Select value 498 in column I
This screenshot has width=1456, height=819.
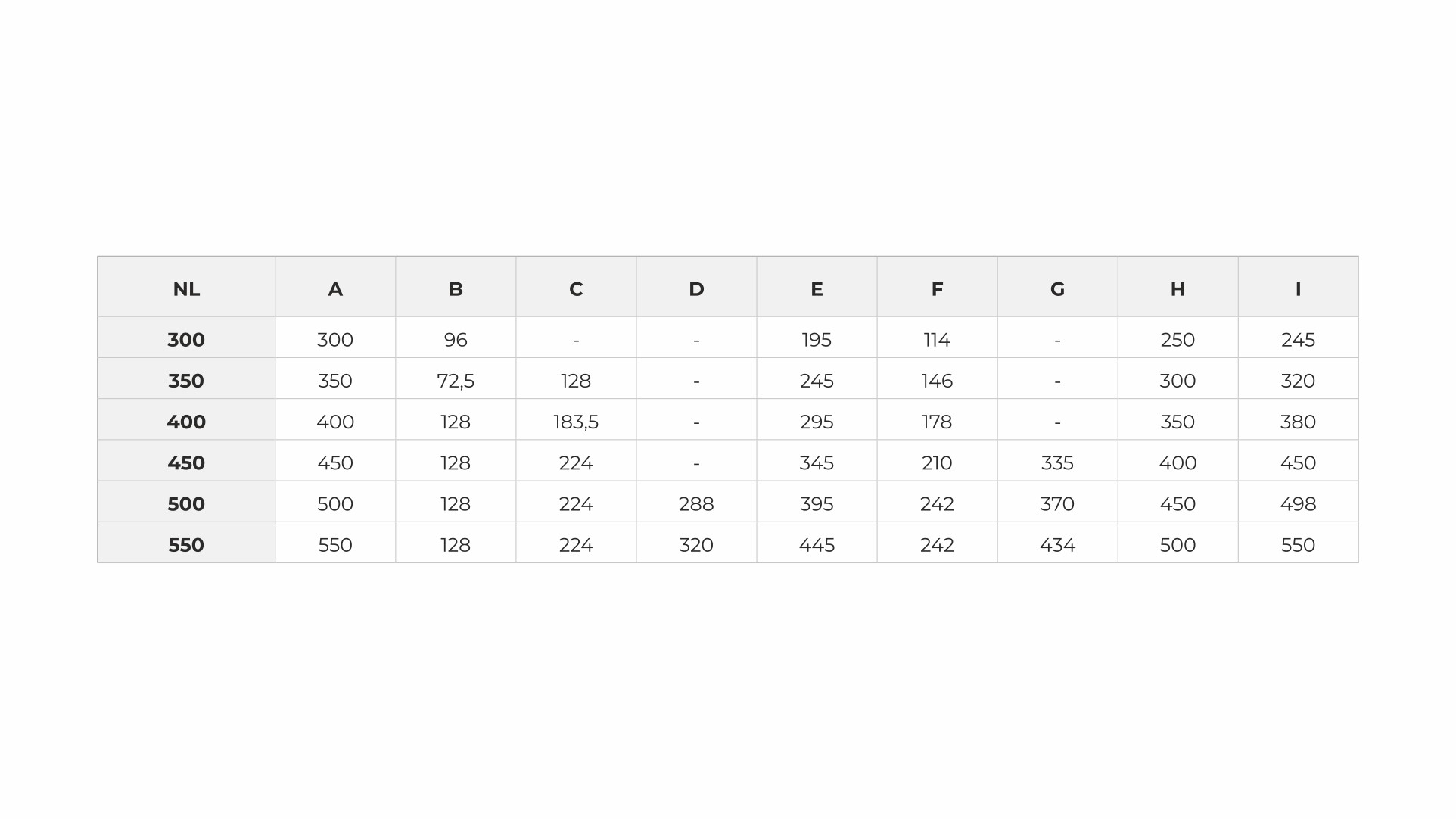[x=1298, y=504]
